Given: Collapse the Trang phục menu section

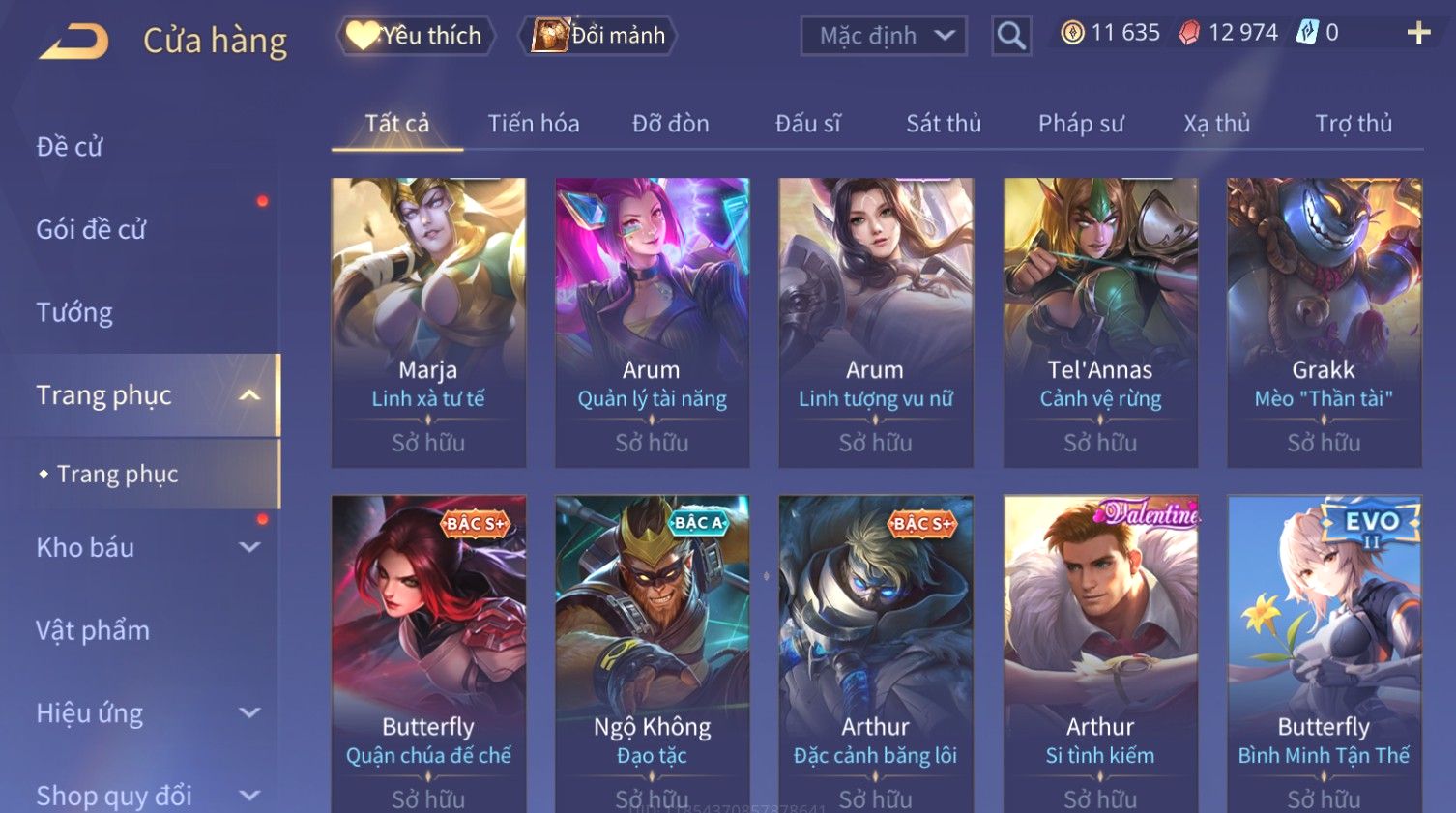Looking at the screenshot, I should [x=249, y=395].
